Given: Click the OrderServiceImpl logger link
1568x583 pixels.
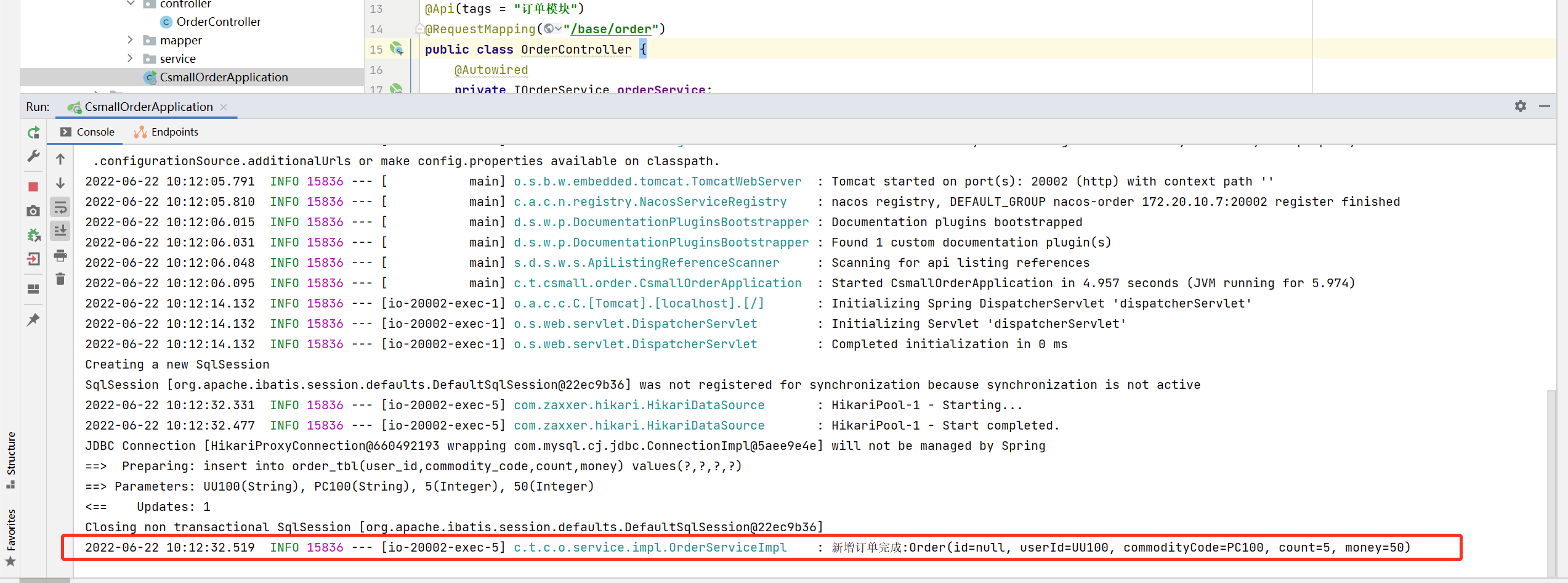Looking at the screenshot, I should (650, 547).
